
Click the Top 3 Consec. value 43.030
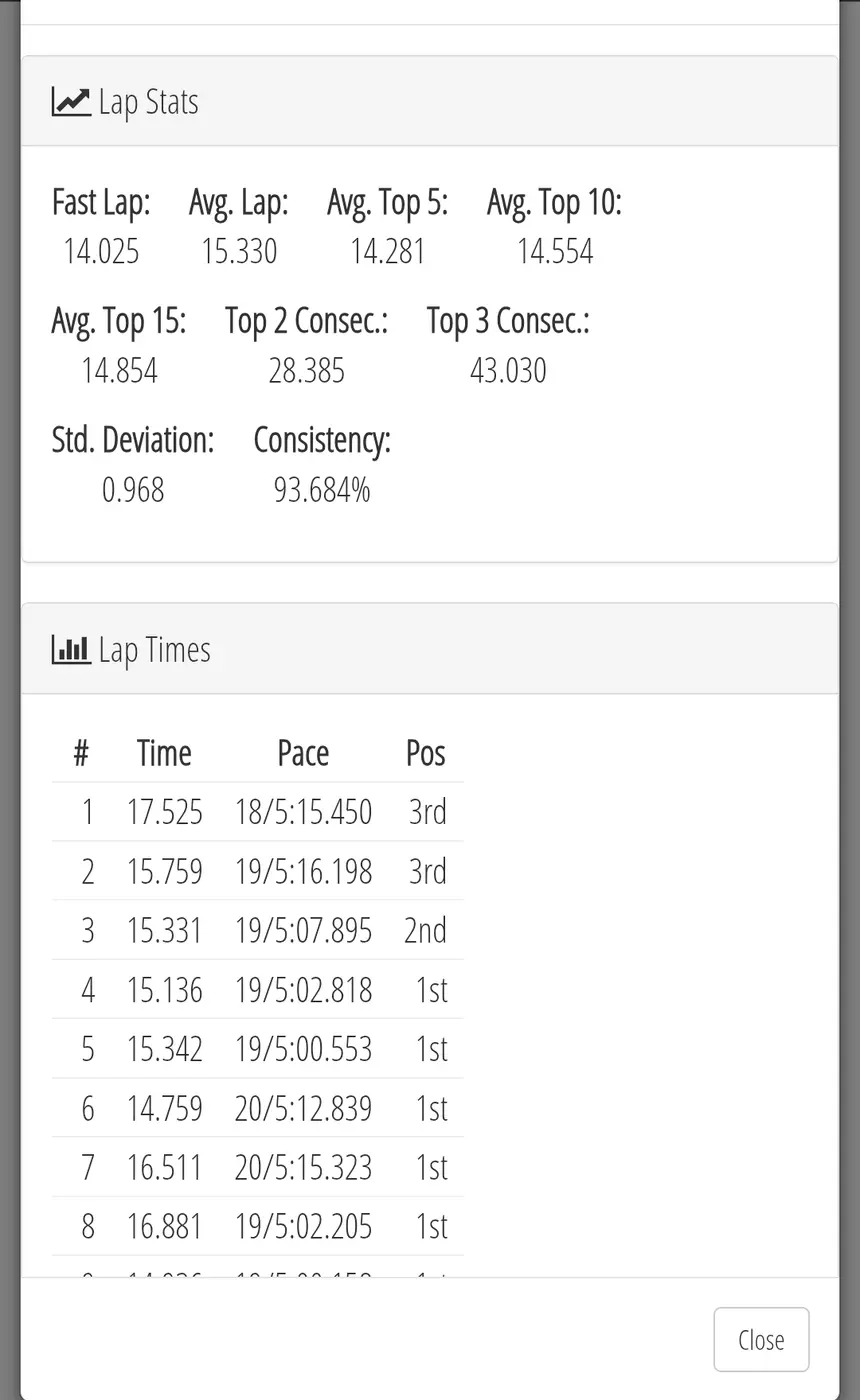tap(508, 371)
